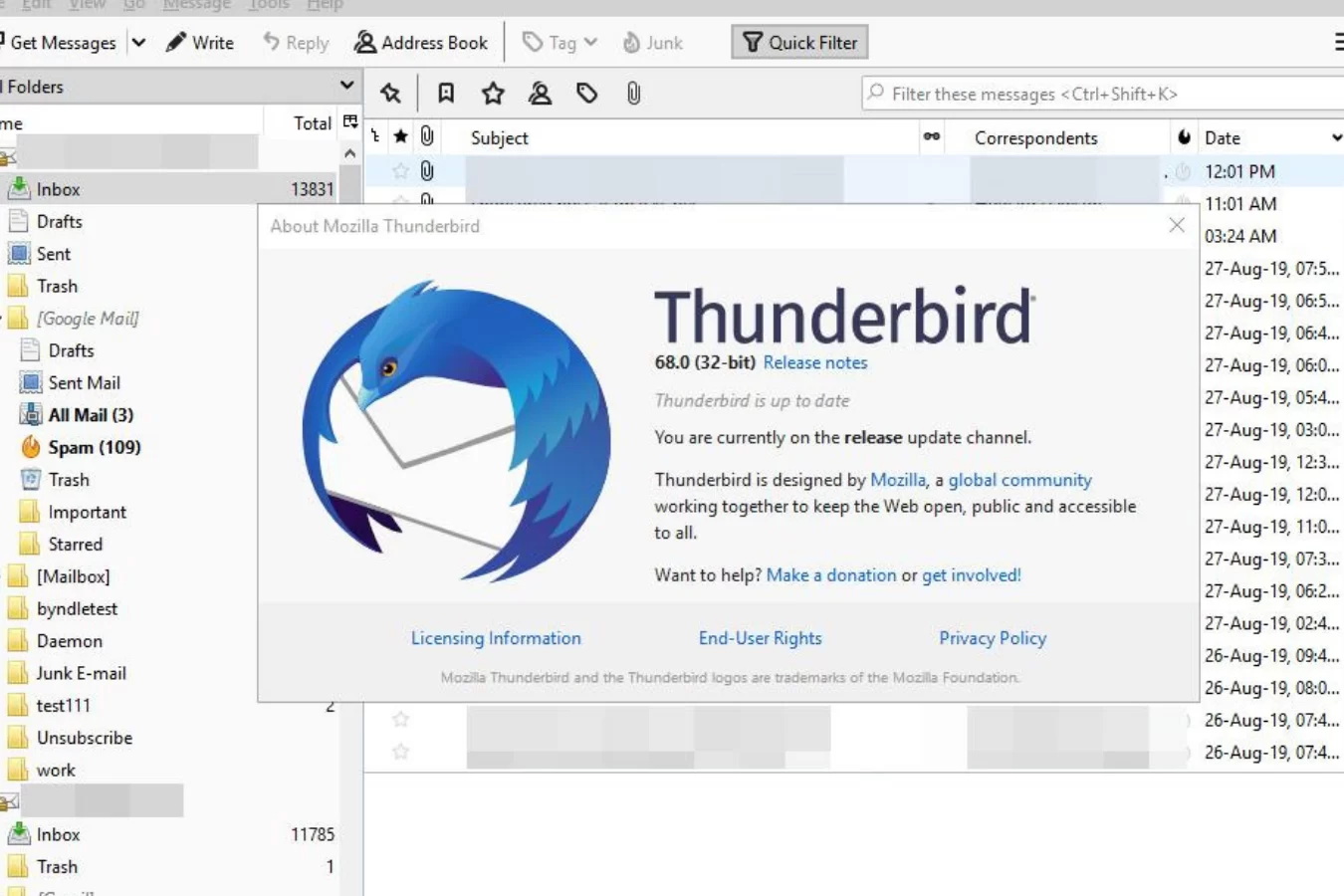Click the Make a donation link
The image size is (1344, 896).
pyautogui.click(x=830, y=574)
